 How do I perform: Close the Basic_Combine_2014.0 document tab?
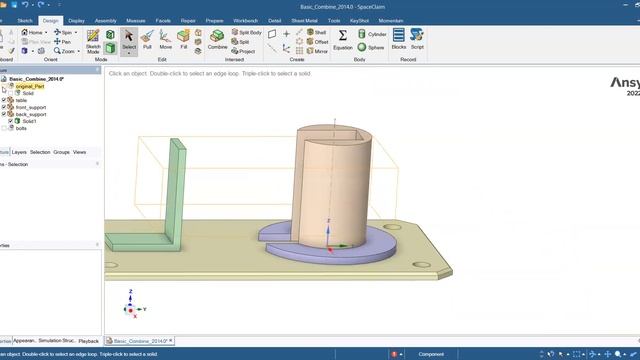171,340
